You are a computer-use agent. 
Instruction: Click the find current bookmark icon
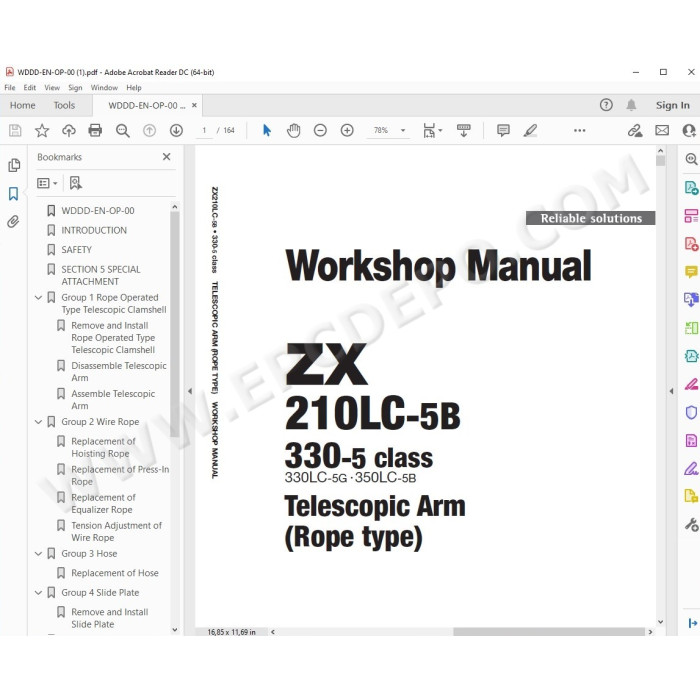point(75,183)
